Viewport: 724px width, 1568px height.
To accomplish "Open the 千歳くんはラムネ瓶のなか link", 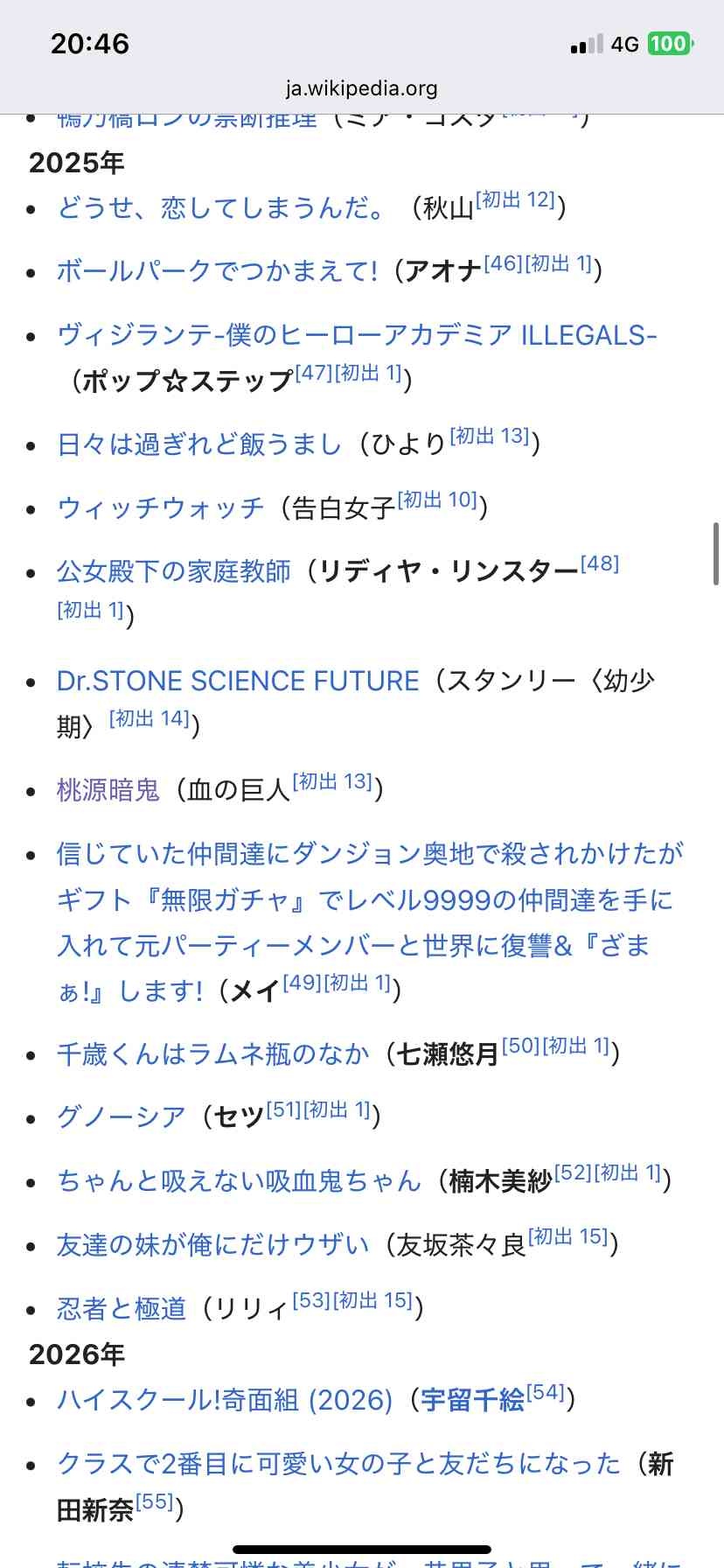I will (x=212, y=1053).
